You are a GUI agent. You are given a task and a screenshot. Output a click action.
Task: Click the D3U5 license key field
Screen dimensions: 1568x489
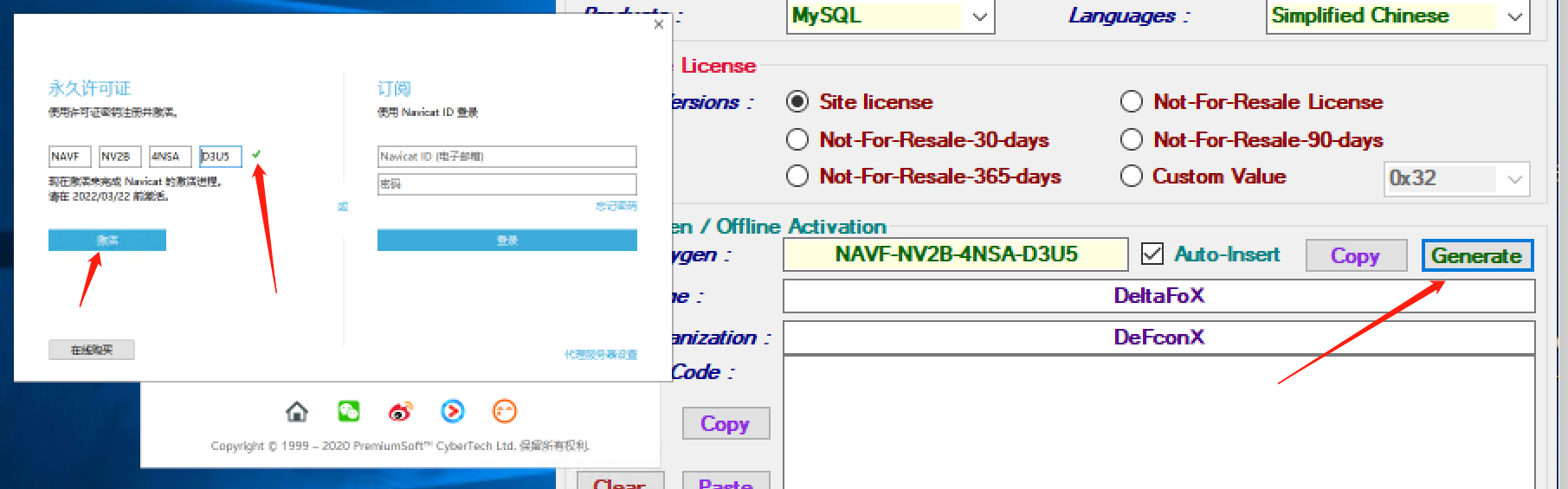click(x=221, y=157)
